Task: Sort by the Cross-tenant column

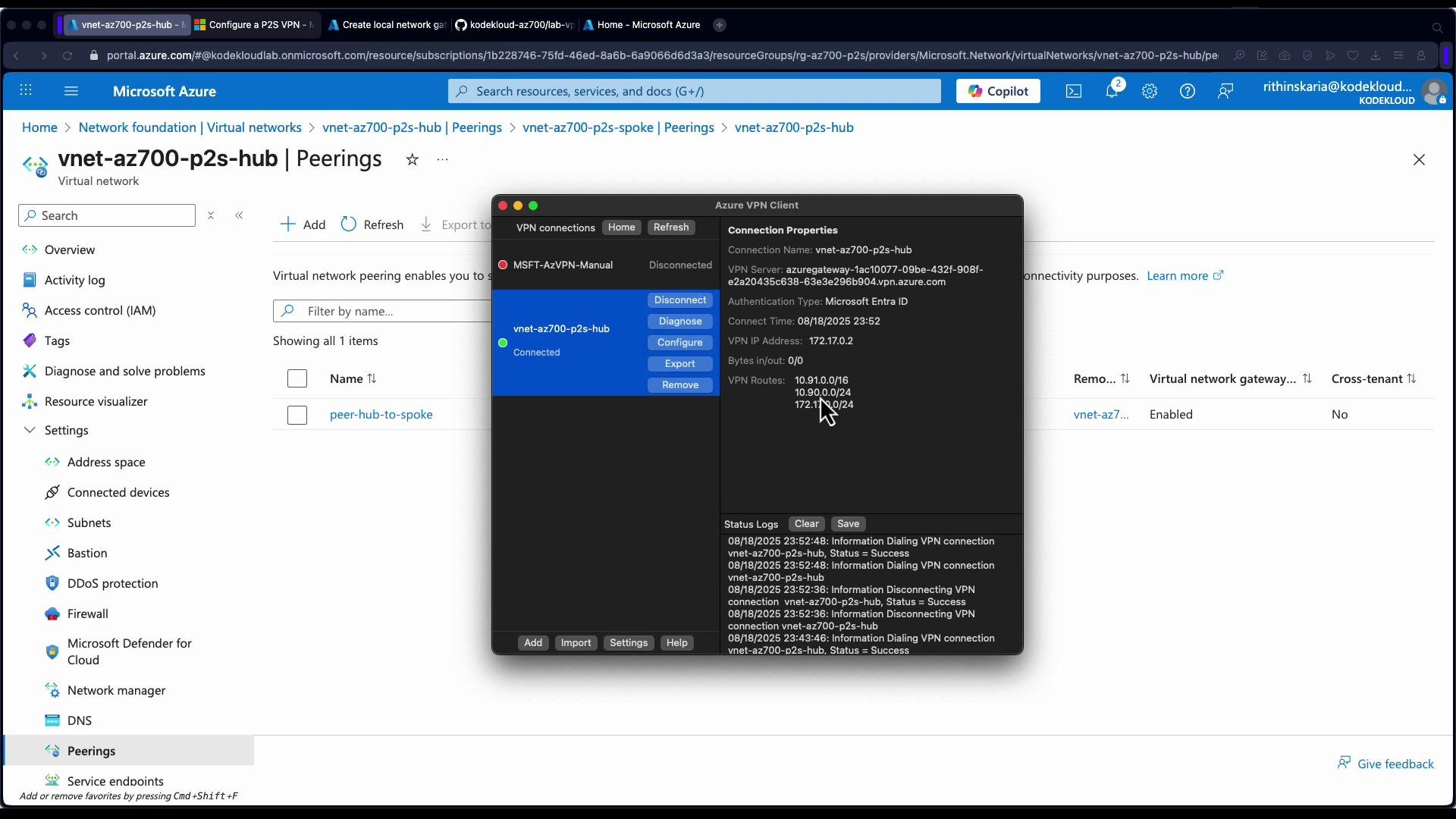Action: point(1373,378)
